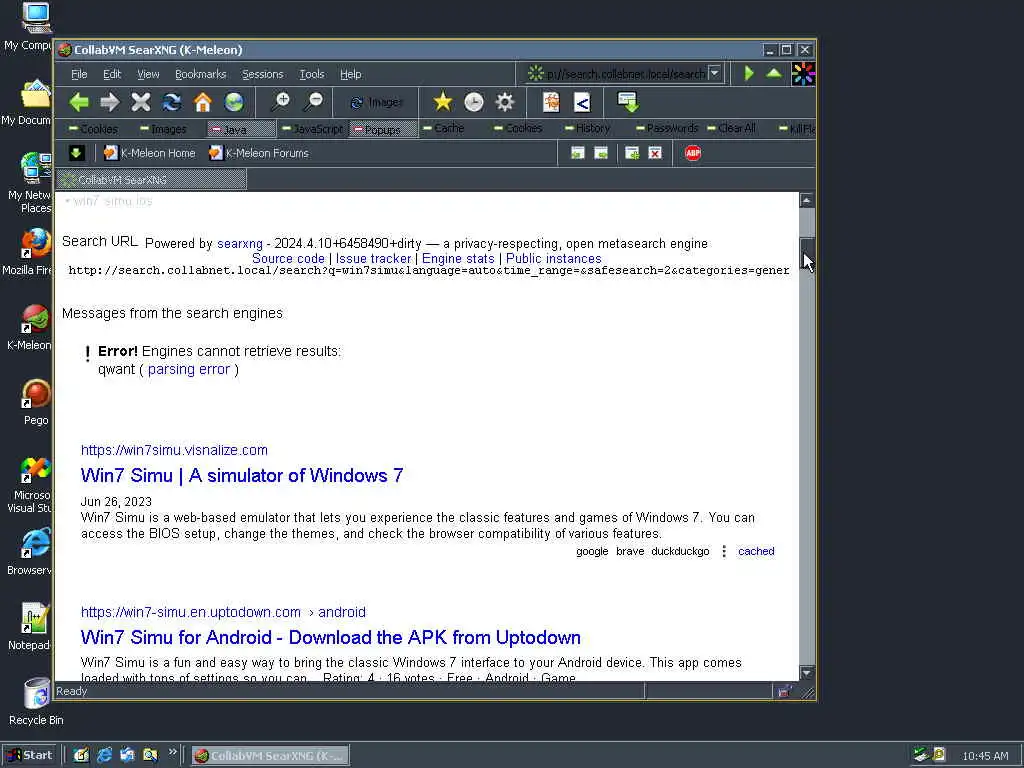
Task: Open the View menu
Action: point(148,74)
